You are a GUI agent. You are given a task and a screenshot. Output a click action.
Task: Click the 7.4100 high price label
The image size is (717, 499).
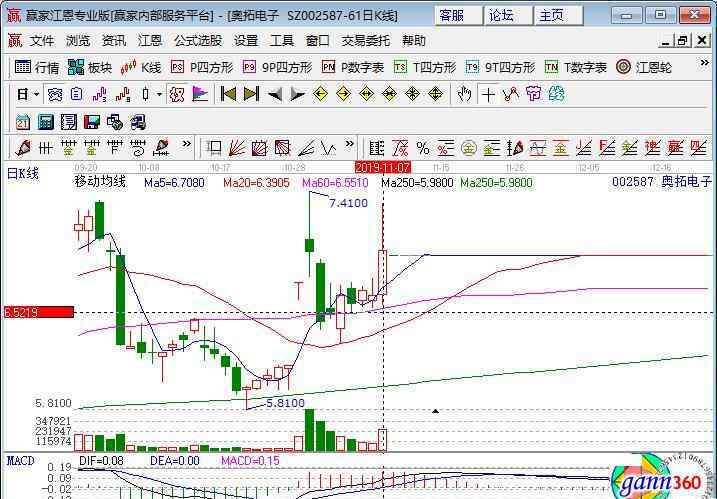click(x=348, y=202)
